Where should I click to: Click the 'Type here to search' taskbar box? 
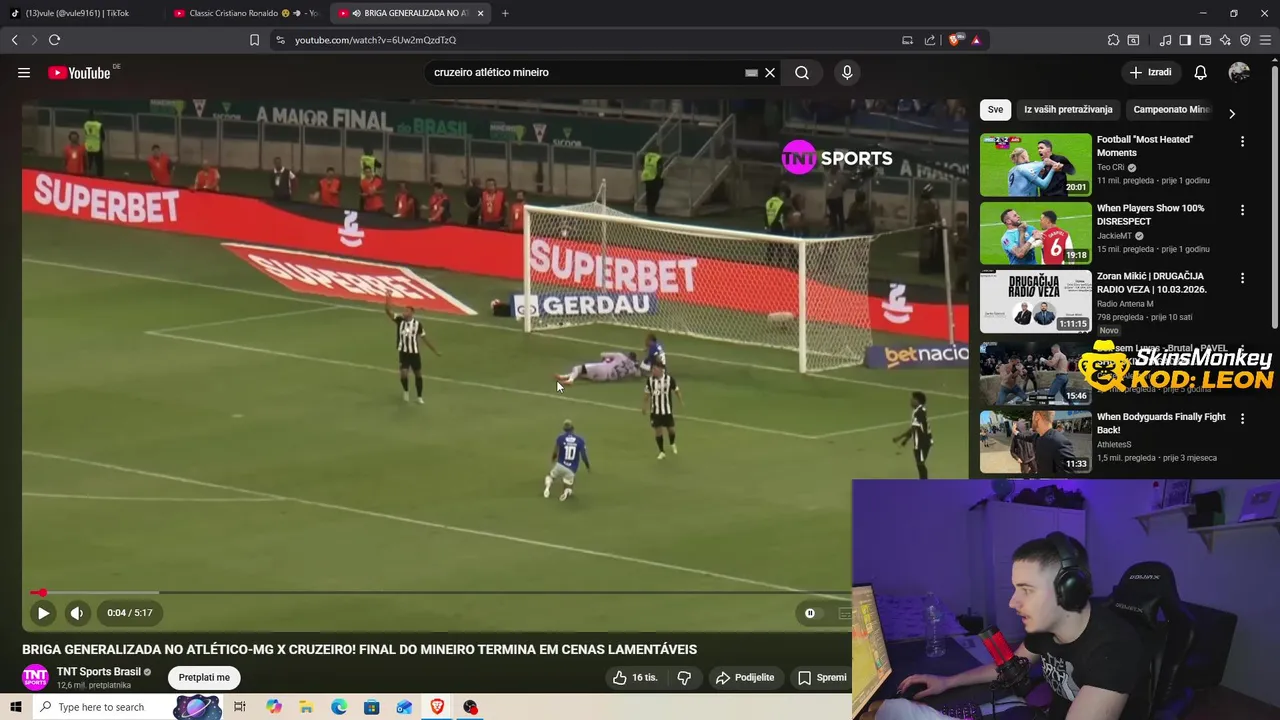(x=128, y=707)
